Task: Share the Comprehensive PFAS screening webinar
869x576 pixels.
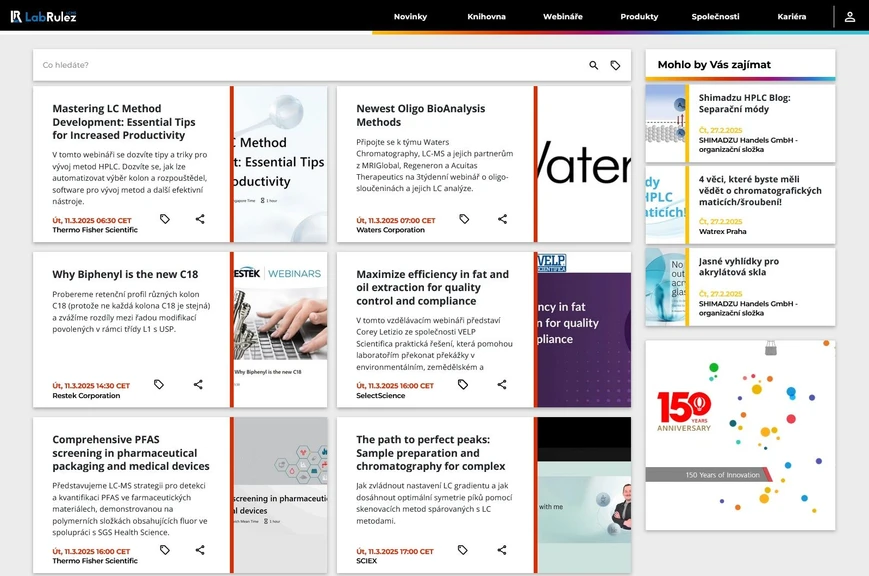Action: [200, 550]
